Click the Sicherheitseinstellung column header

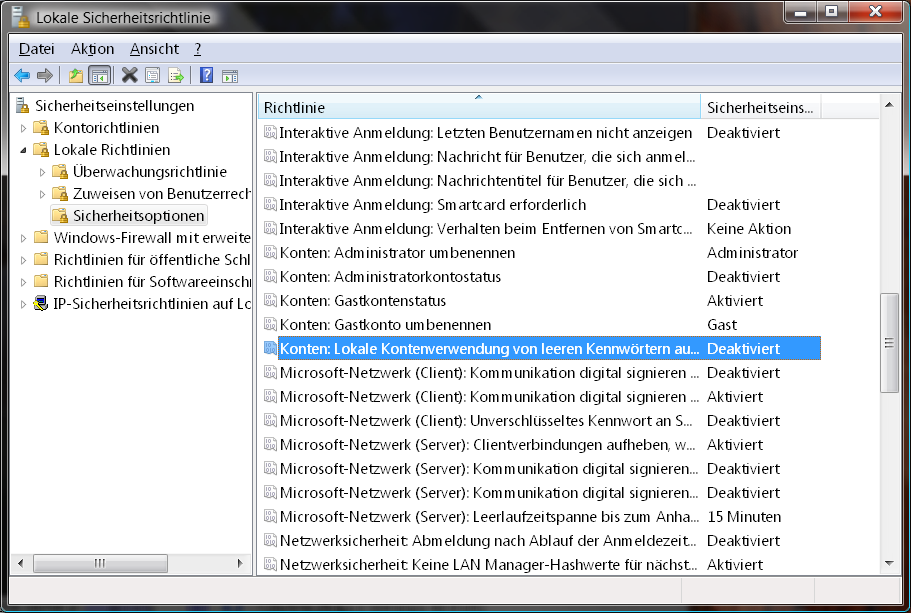[760, 107]
